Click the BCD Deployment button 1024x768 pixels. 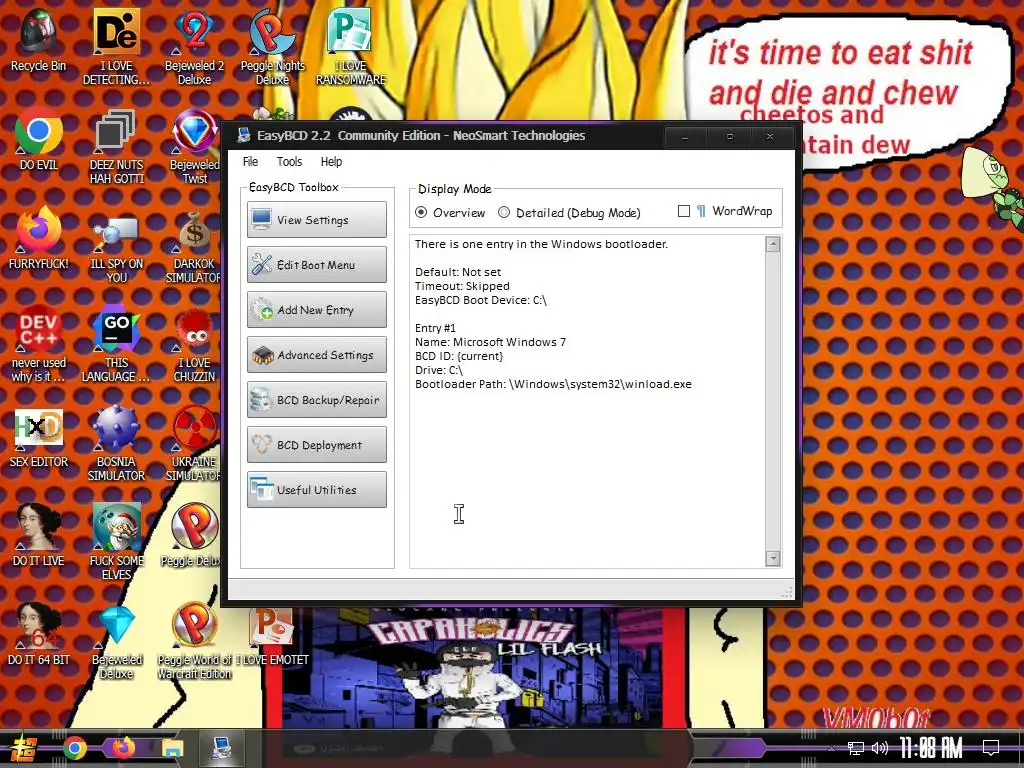(317, 445)
